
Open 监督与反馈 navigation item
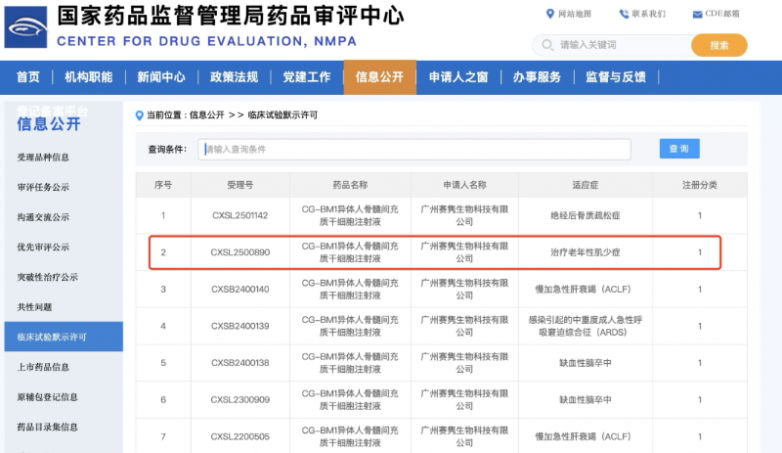click(x=616, y=77)
